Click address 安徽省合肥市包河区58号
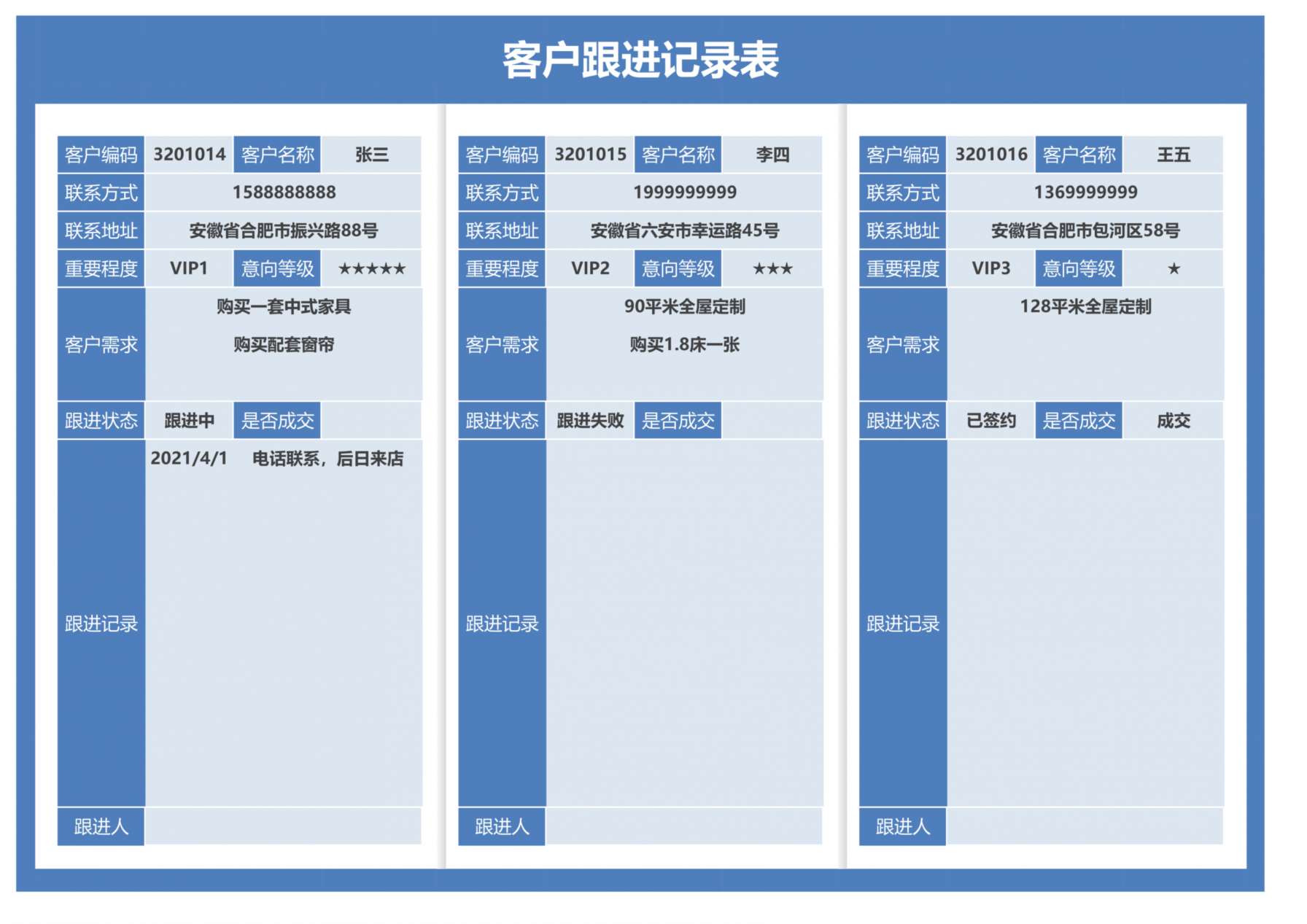Viewport: 1307px width, 924px height. 1085,230
